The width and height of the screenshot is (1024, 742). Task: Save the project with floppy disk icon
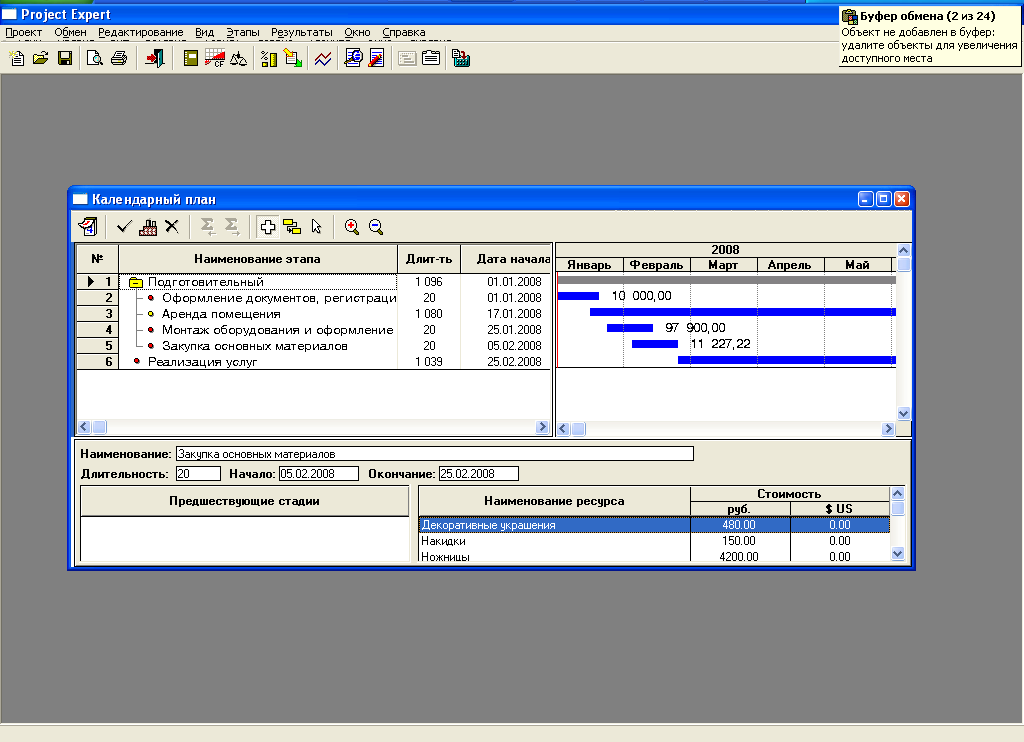[65, 59]
